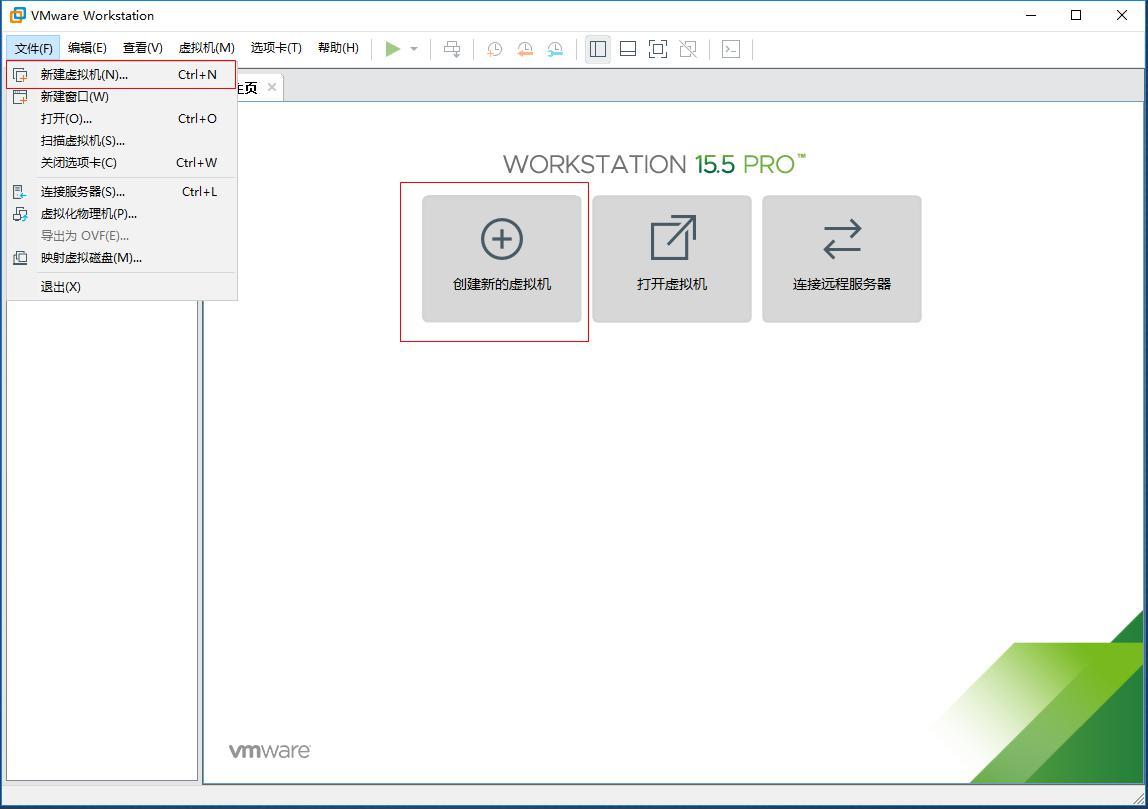Open the 编辑(E) menu
Image resolution: width=1148 pixels, height=809 pixels.
(87, 47)
